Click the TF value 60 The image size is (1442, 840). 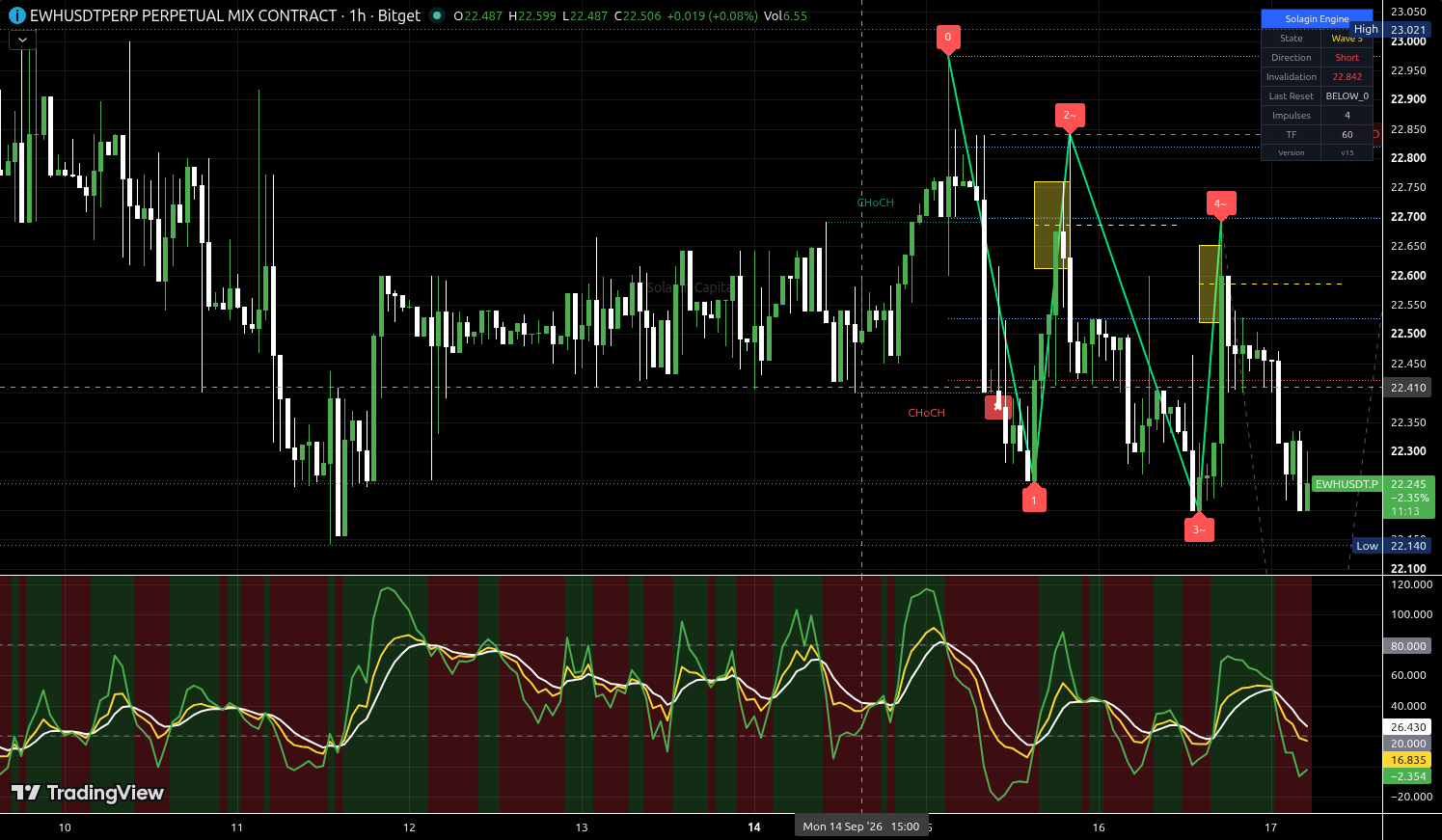(1347, 135)
